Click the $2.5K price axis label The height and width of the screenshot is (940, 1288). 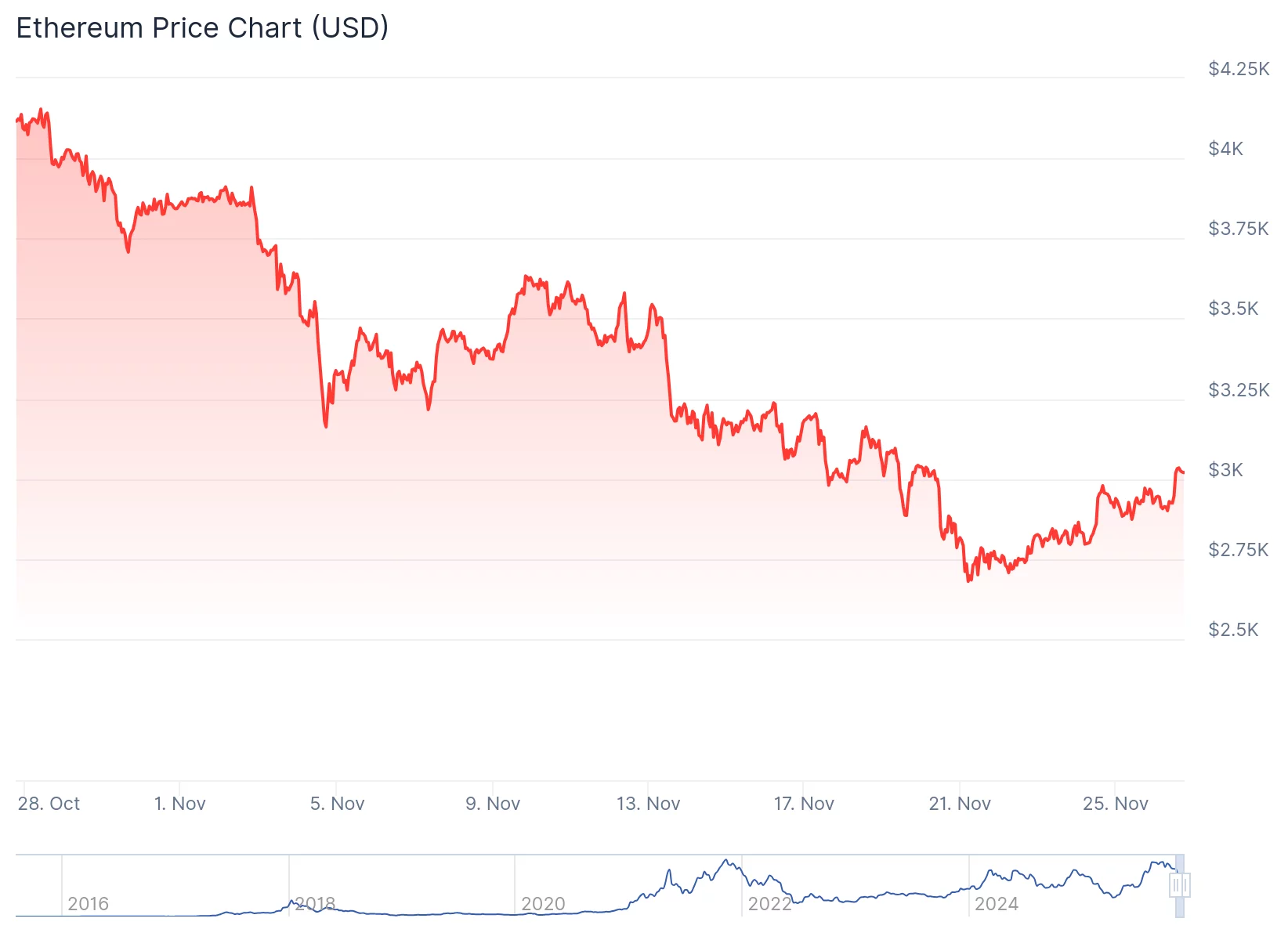[x=1233, y=630]
